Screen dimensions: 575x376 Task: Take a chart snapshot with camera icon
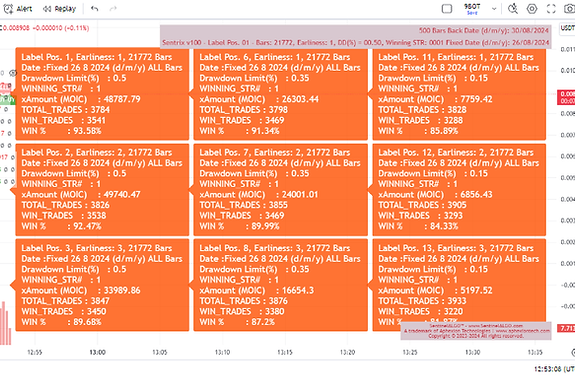tap(570, 8)
